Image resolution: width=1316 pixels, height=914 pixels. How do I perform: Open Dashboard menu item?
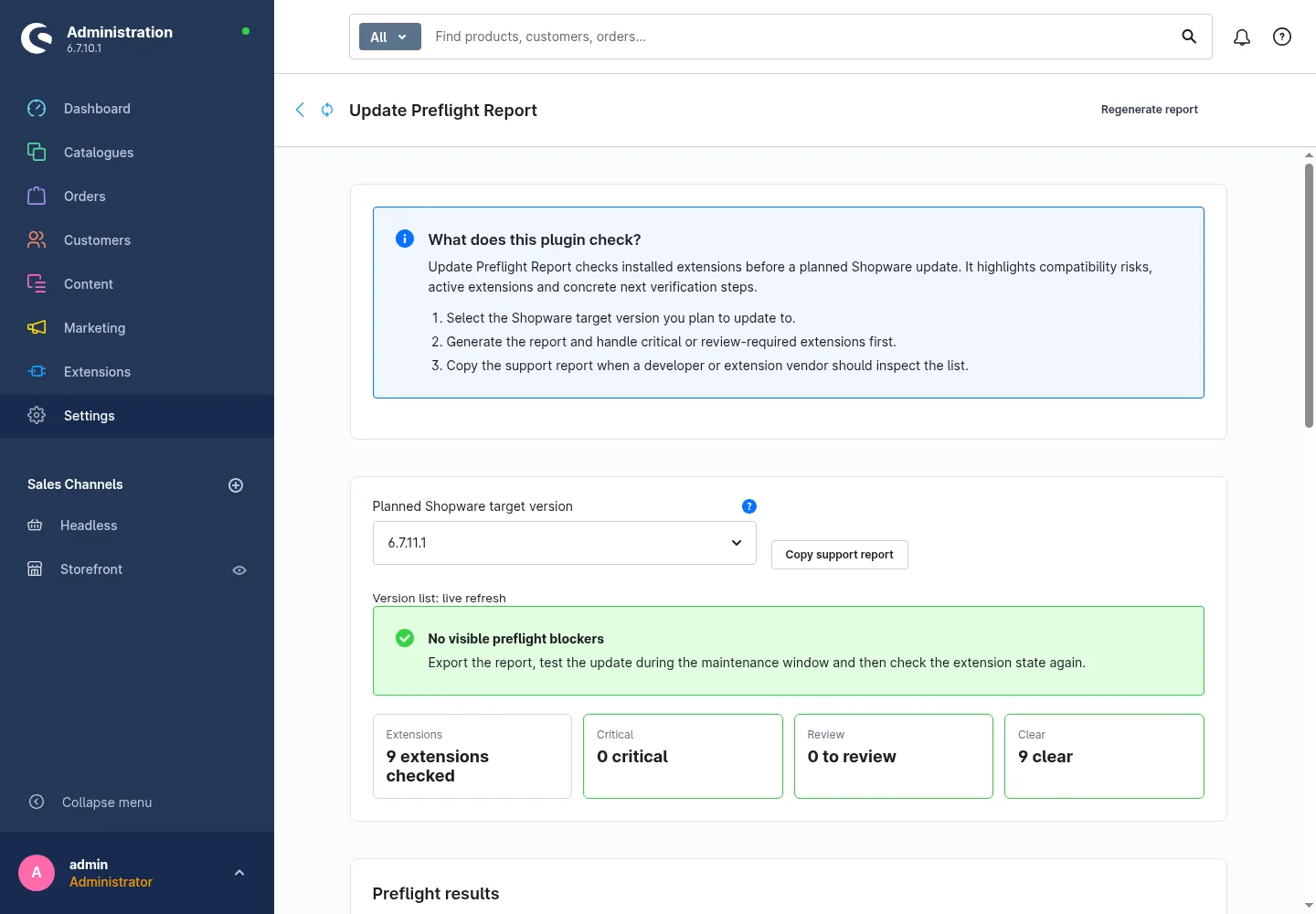137,109
